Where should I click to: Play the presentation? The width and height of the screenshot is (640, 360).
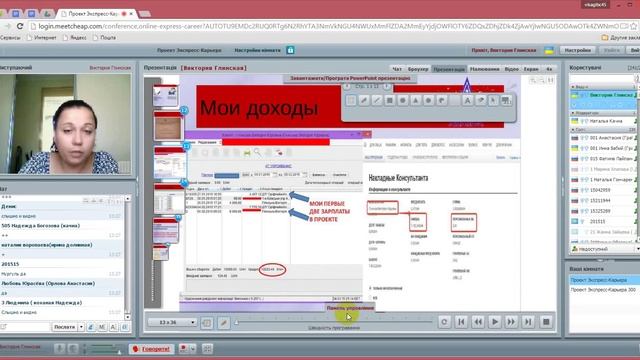495,322
